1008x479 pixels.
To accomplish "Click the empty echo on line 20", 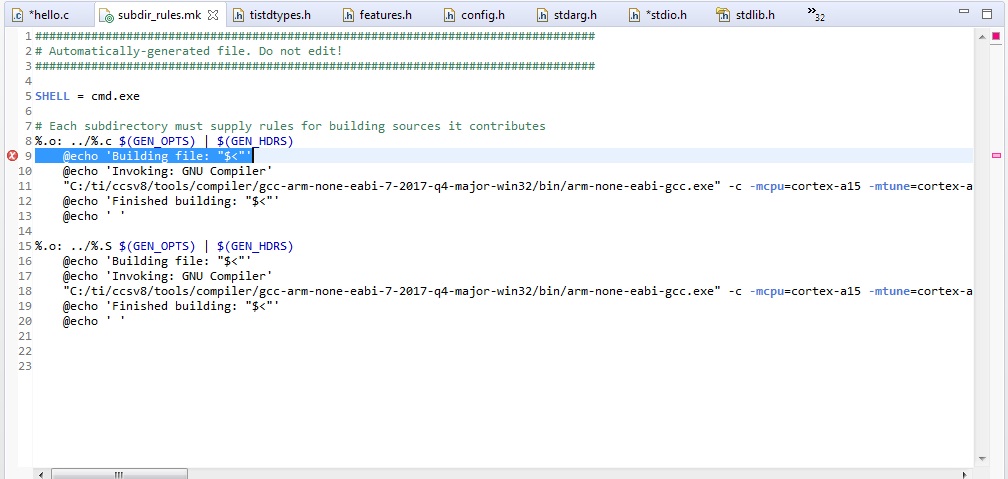I will click(x=94, y=321).
